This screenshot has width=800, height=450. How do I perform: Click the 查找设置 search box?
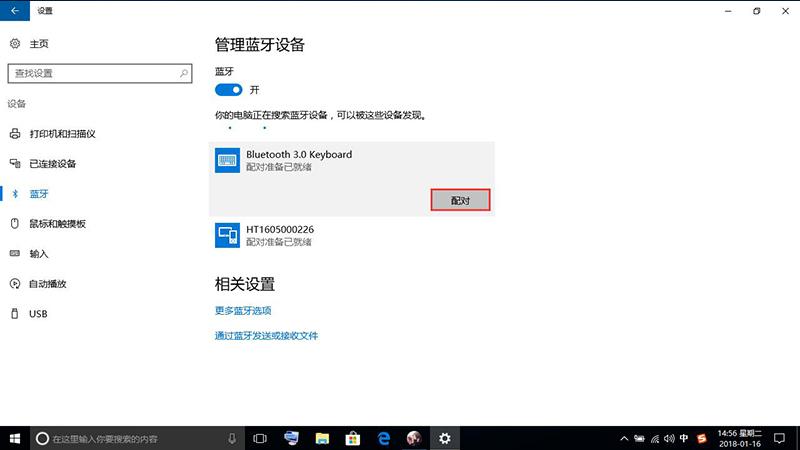click(x=100, y=73)
